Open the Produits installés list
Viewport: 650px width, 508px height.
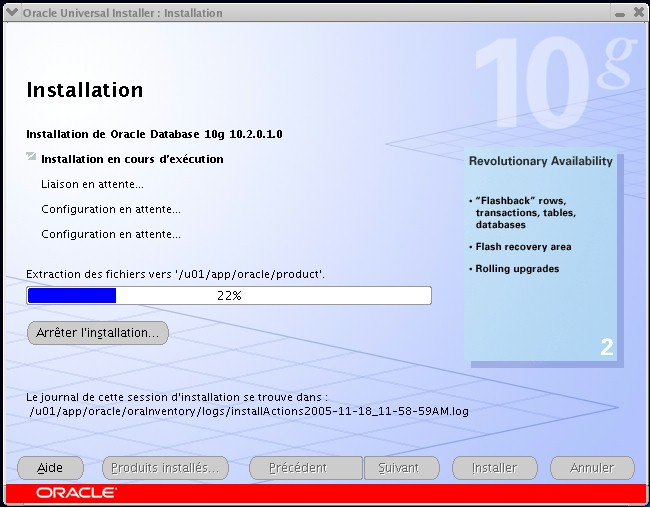[x=165, y=468]
